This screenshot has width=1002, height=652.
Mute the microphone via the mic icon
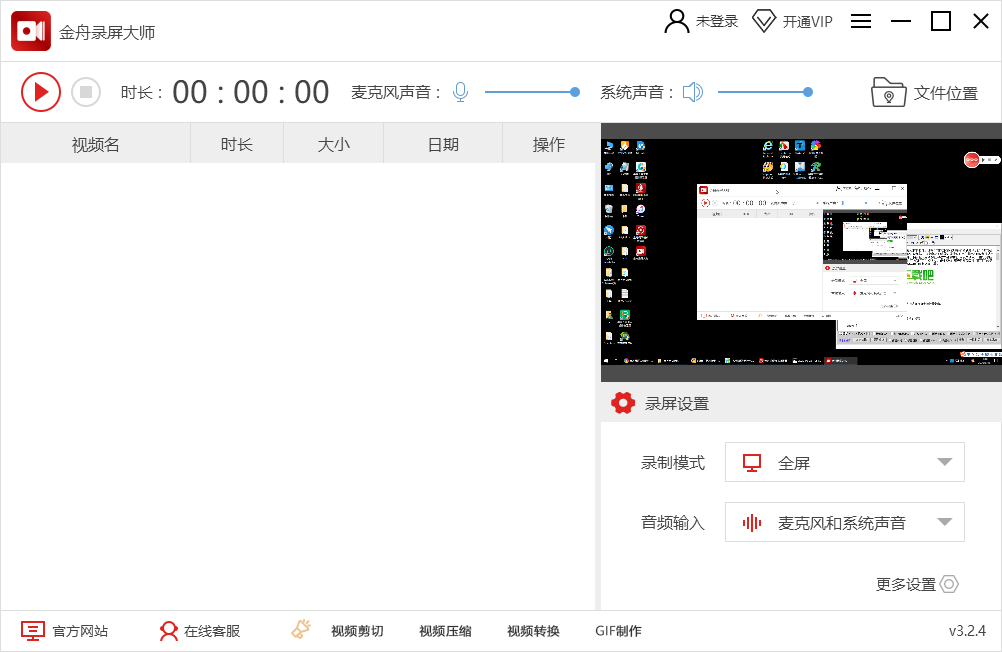pyautogui.click(x=461, y=92)
